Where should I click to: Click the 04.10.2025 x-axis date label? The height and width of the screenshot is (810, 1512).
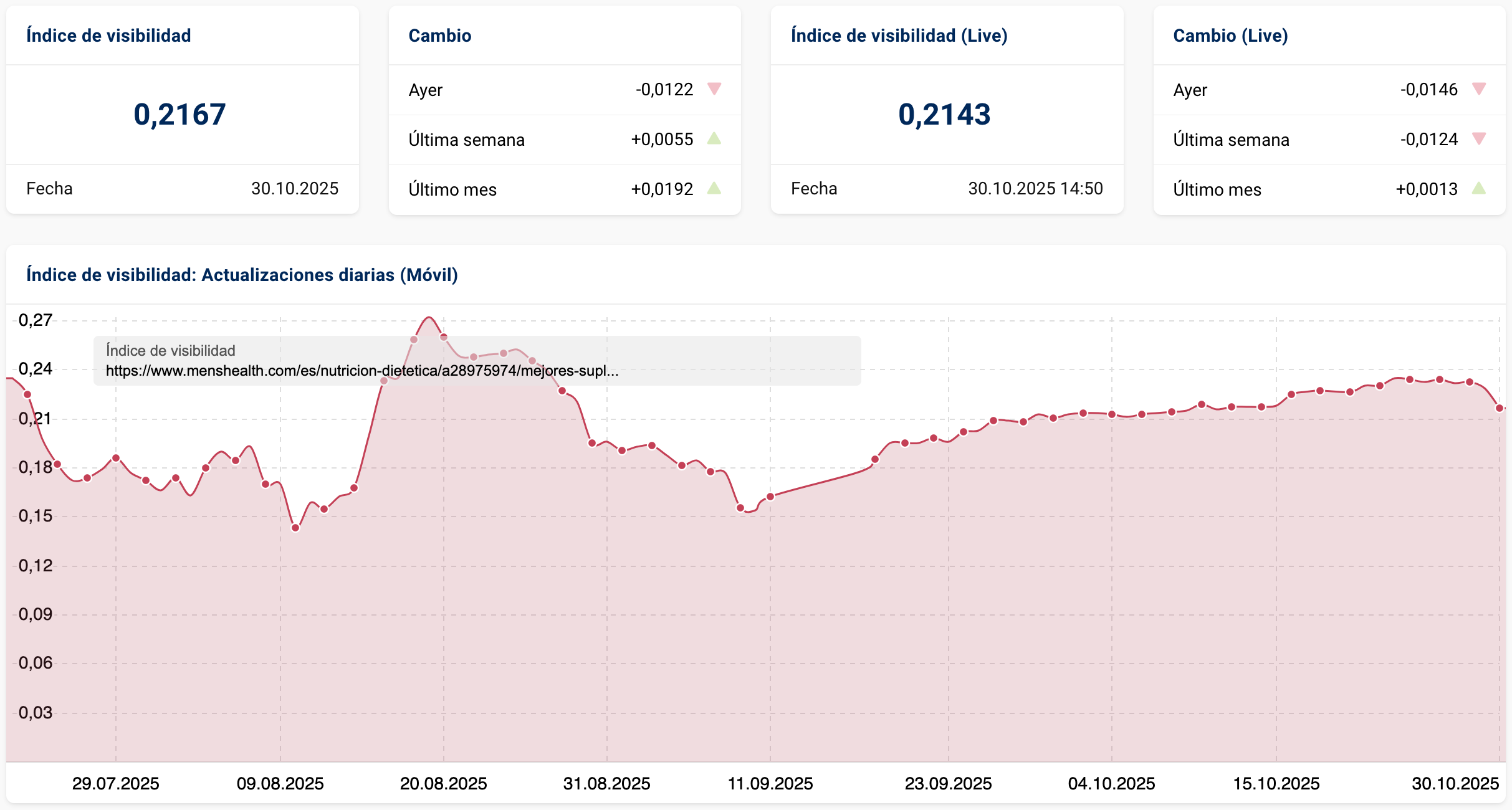[x=1111, y=783]
